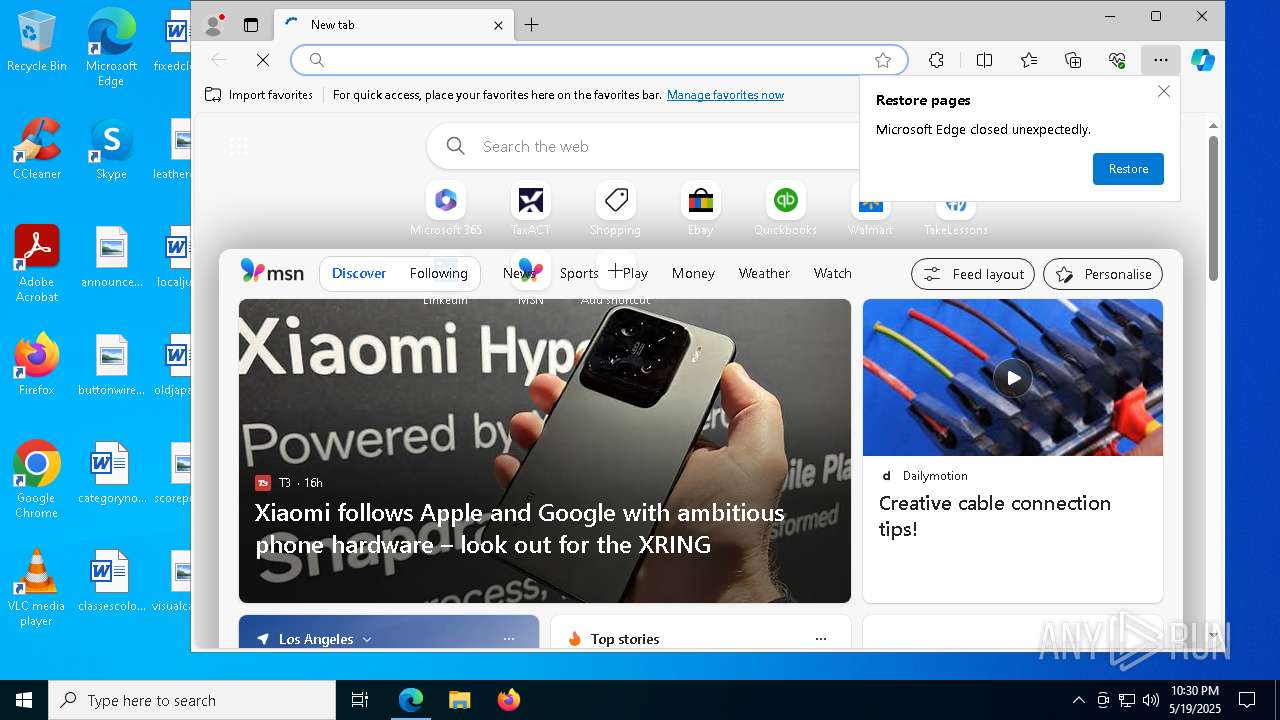
Task: Expand the Los Angeles location dropdown
Action: point(367,639)
